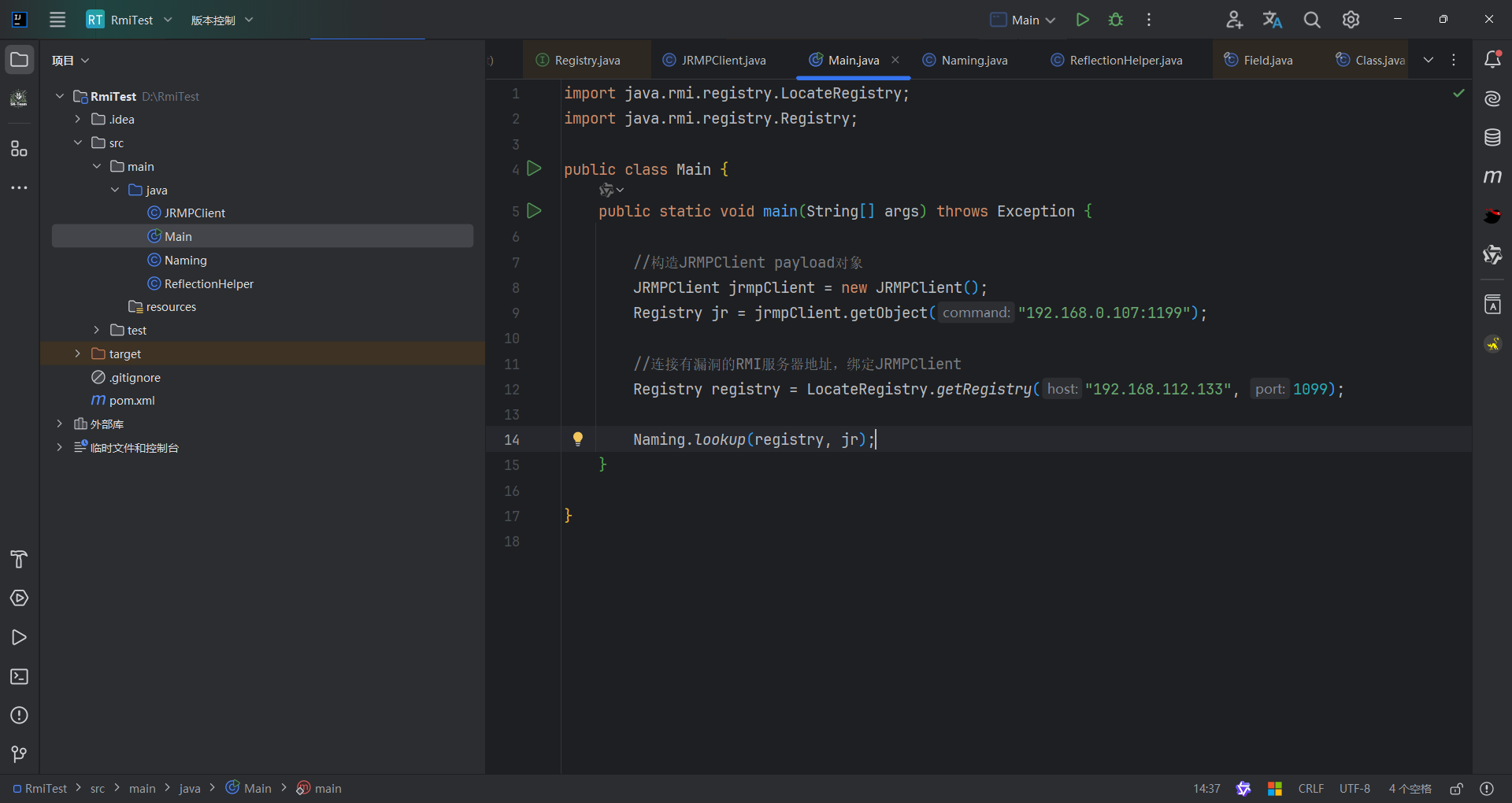Click the CRLF line separator widget
Screen dimensions: 1512x803
click(1310, 789)
